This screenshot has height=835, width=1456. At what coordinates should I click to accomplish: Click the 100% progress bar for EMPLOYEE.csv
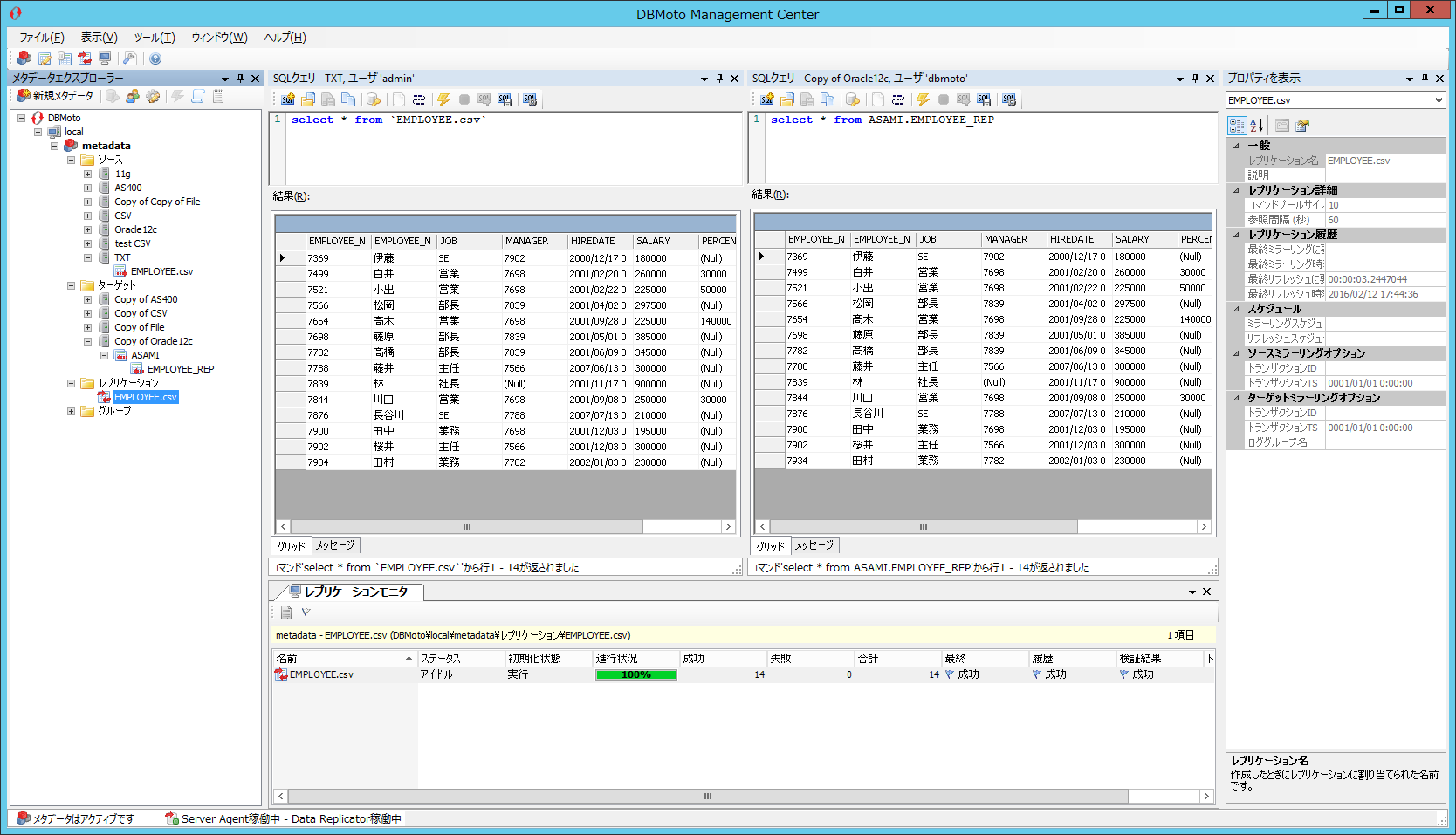636,674
